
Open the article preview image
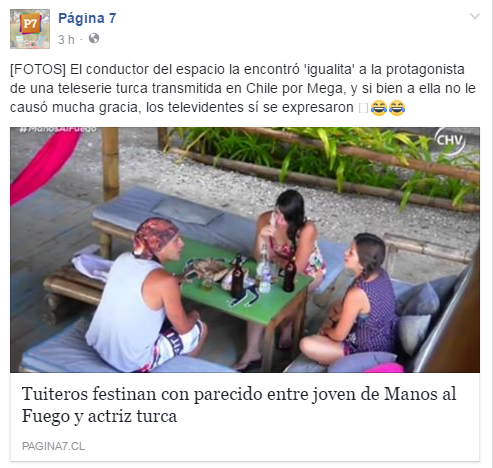(x=245, y=250)
